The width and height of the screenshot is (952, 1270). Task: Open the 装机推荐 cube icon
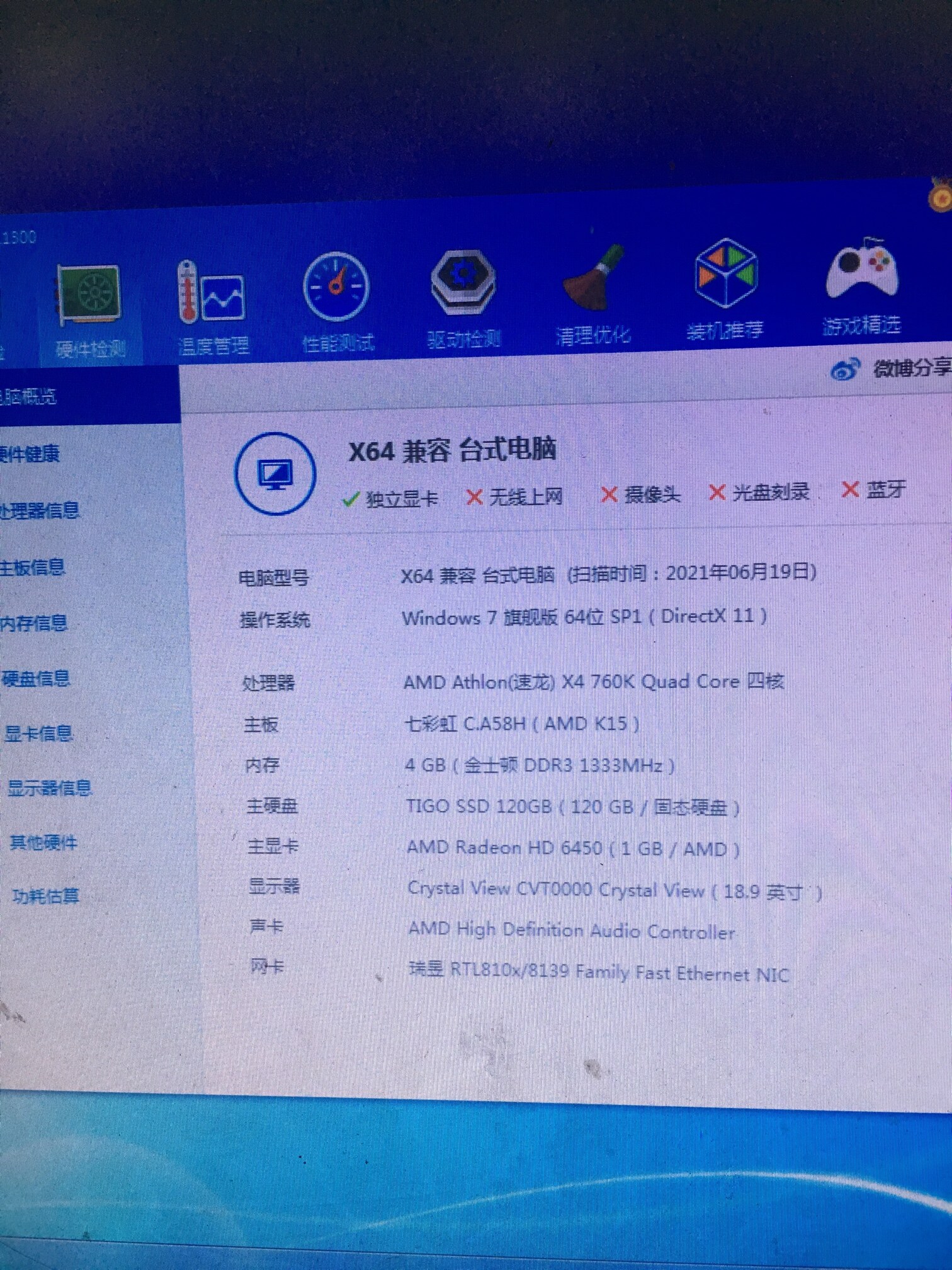point(725,275)
